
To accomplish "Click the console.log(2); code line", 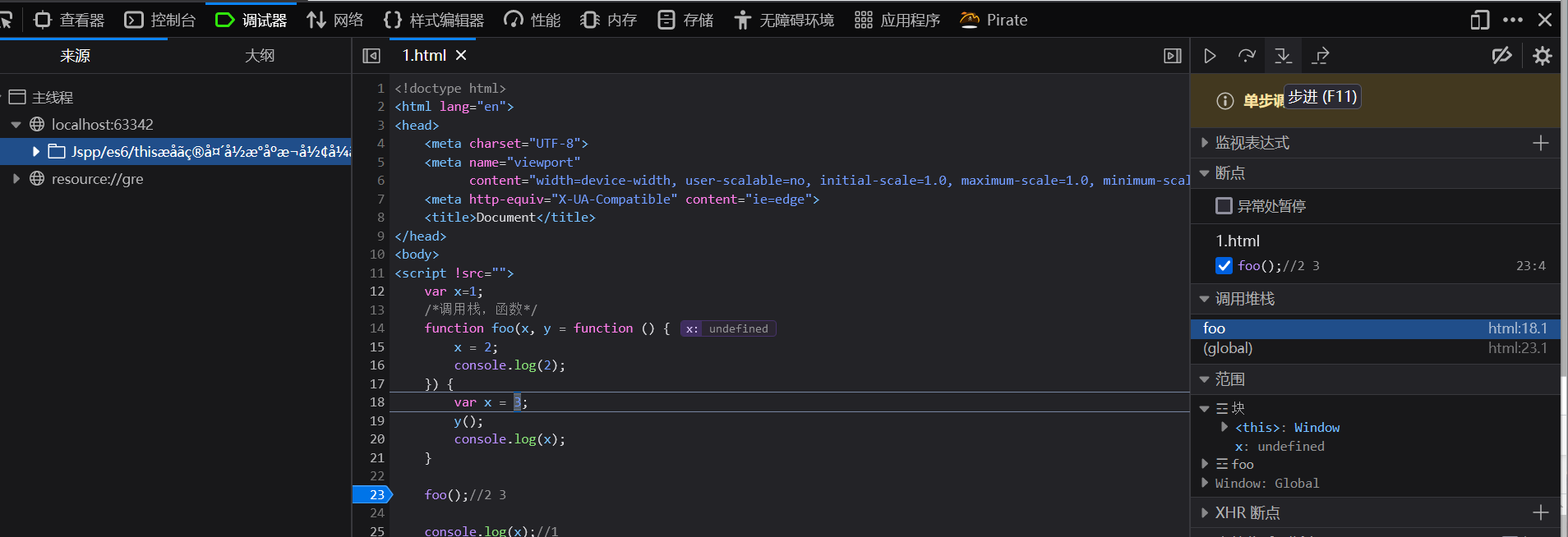I will pos(510,365).
